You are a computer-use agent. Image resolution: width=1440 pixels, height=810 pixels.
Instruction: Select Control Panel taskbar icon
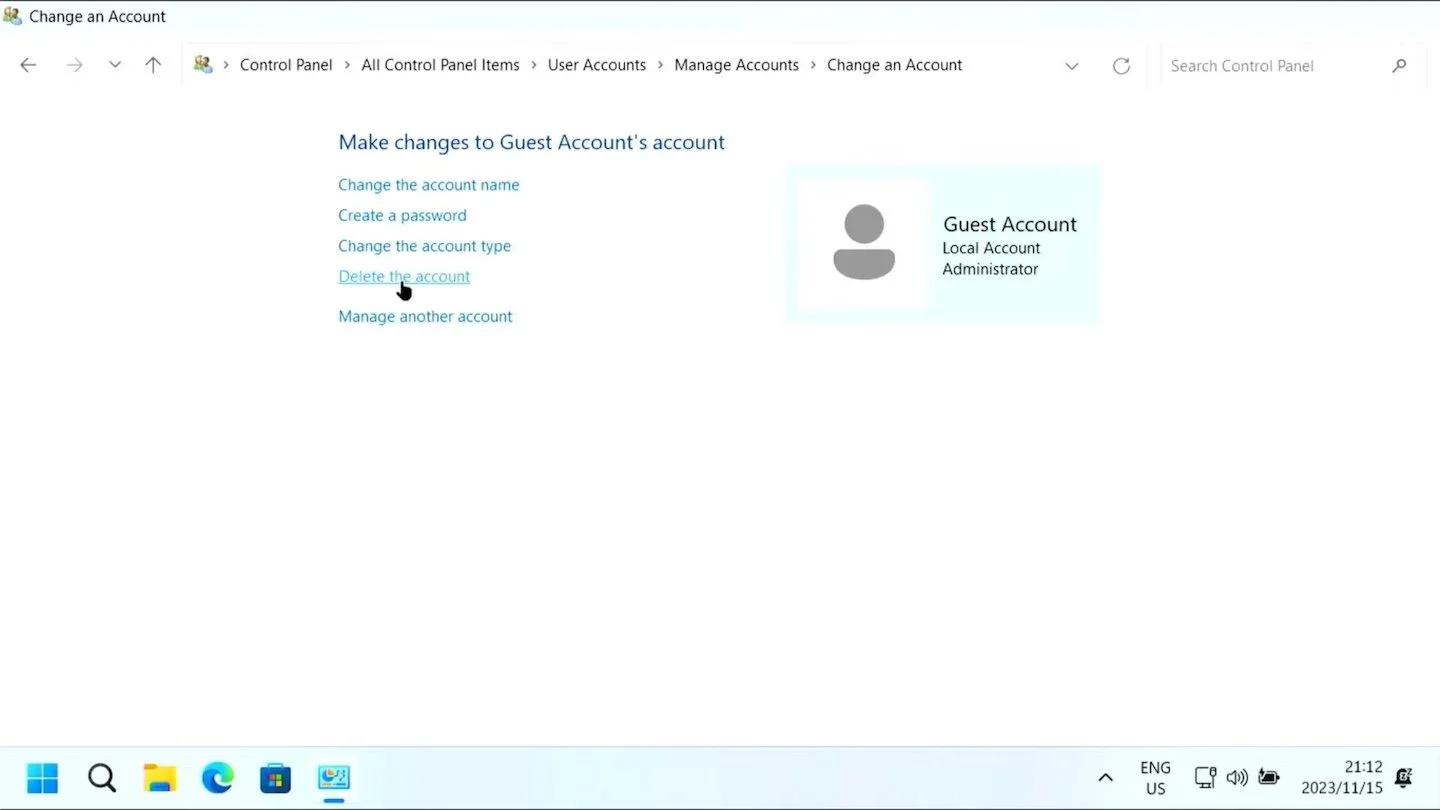click(x=333, y=777)
